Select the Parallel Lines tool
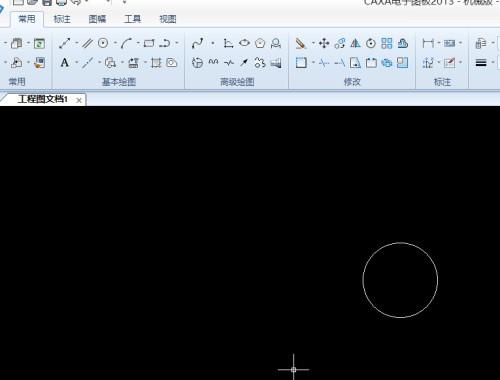 (87, 43)
